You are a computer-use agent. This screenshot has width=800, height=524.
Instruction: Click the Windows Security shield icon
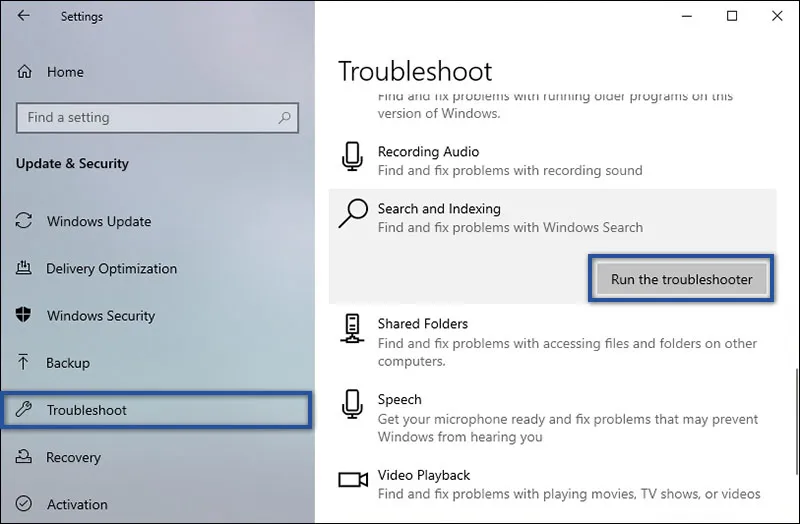pyautogui.click(x=23, y=315)
